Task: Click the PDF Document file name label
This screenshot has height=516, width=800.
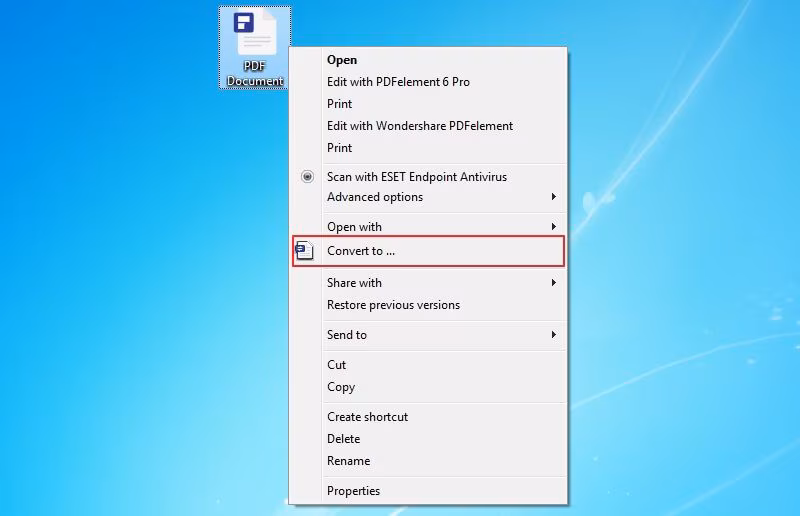Action: (255, 73)
